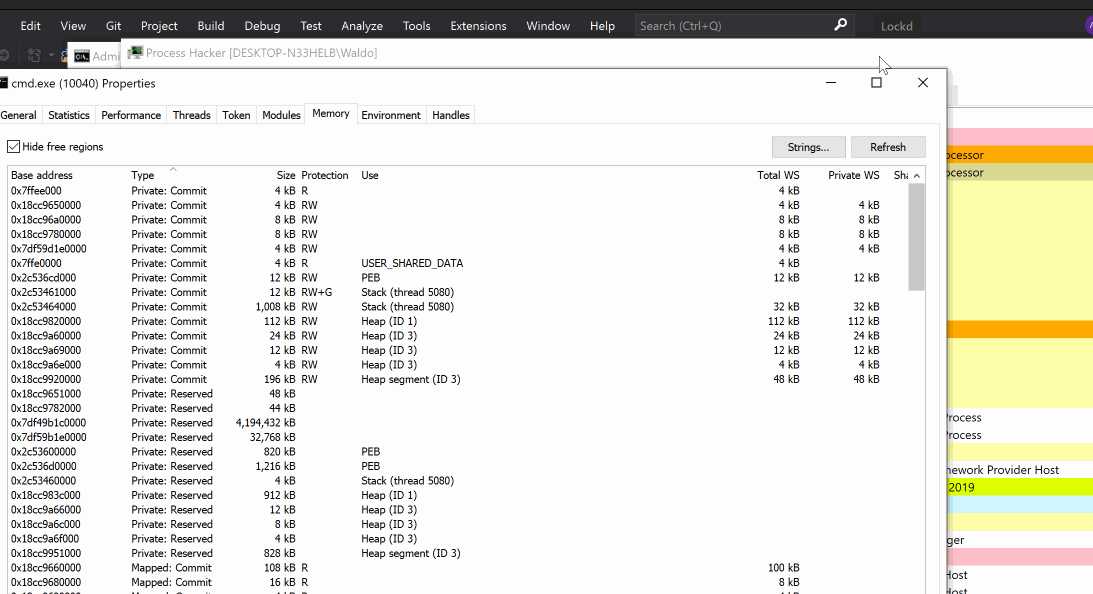The height and width of the screenshot is (594, 1093).
Task: Open the Git menu
Action: [x=114, y=26]
